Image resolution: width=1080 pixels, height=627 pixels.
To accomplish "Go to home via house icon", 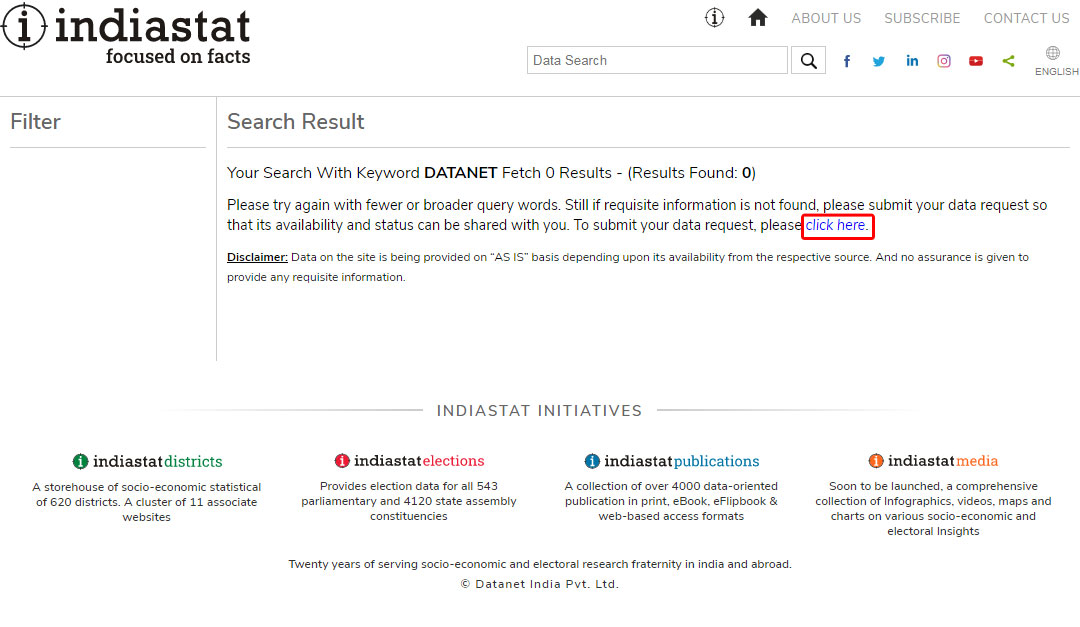I will tap(758, 18).
